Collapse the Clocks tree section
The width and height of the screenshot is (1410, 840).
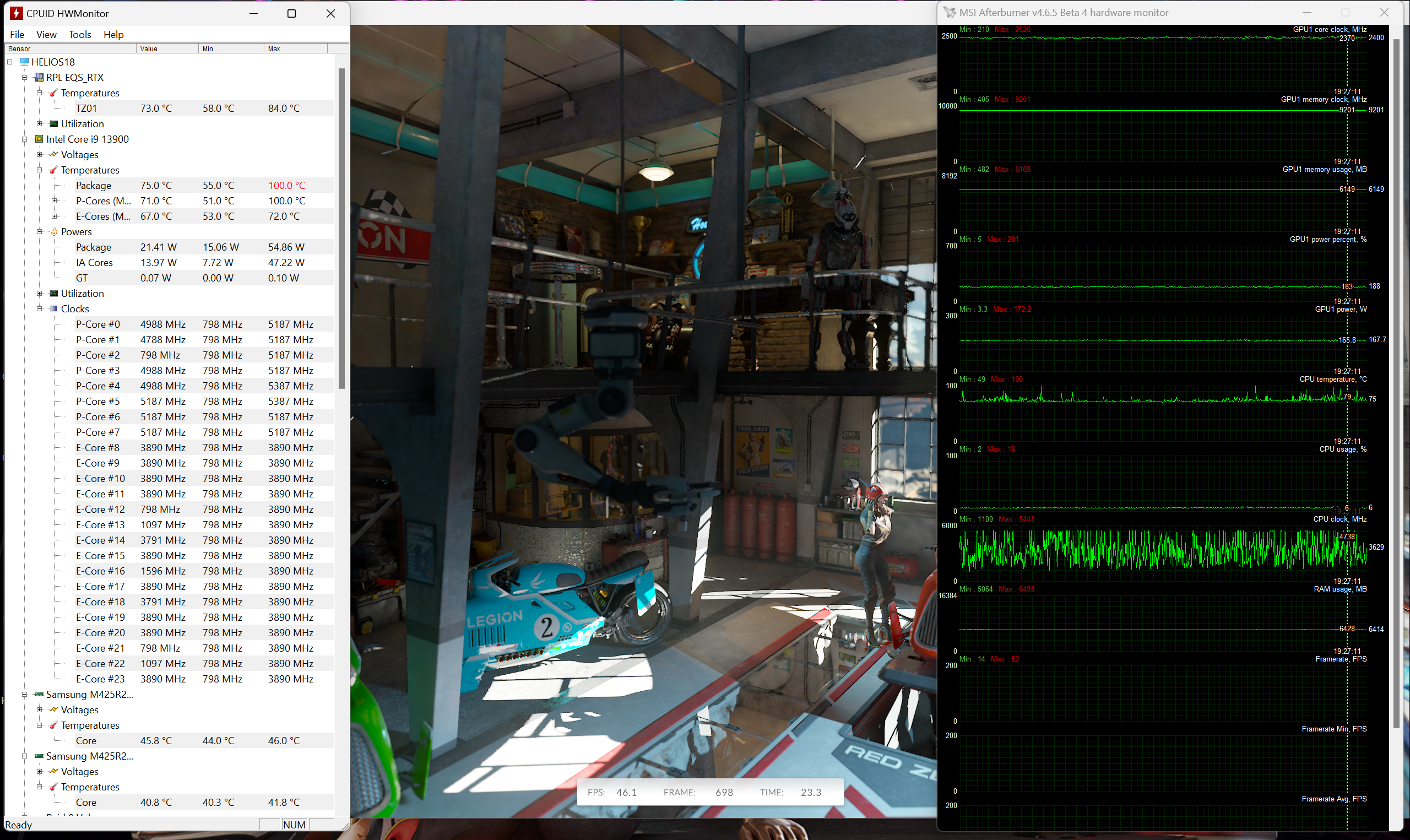pos(39,308)
